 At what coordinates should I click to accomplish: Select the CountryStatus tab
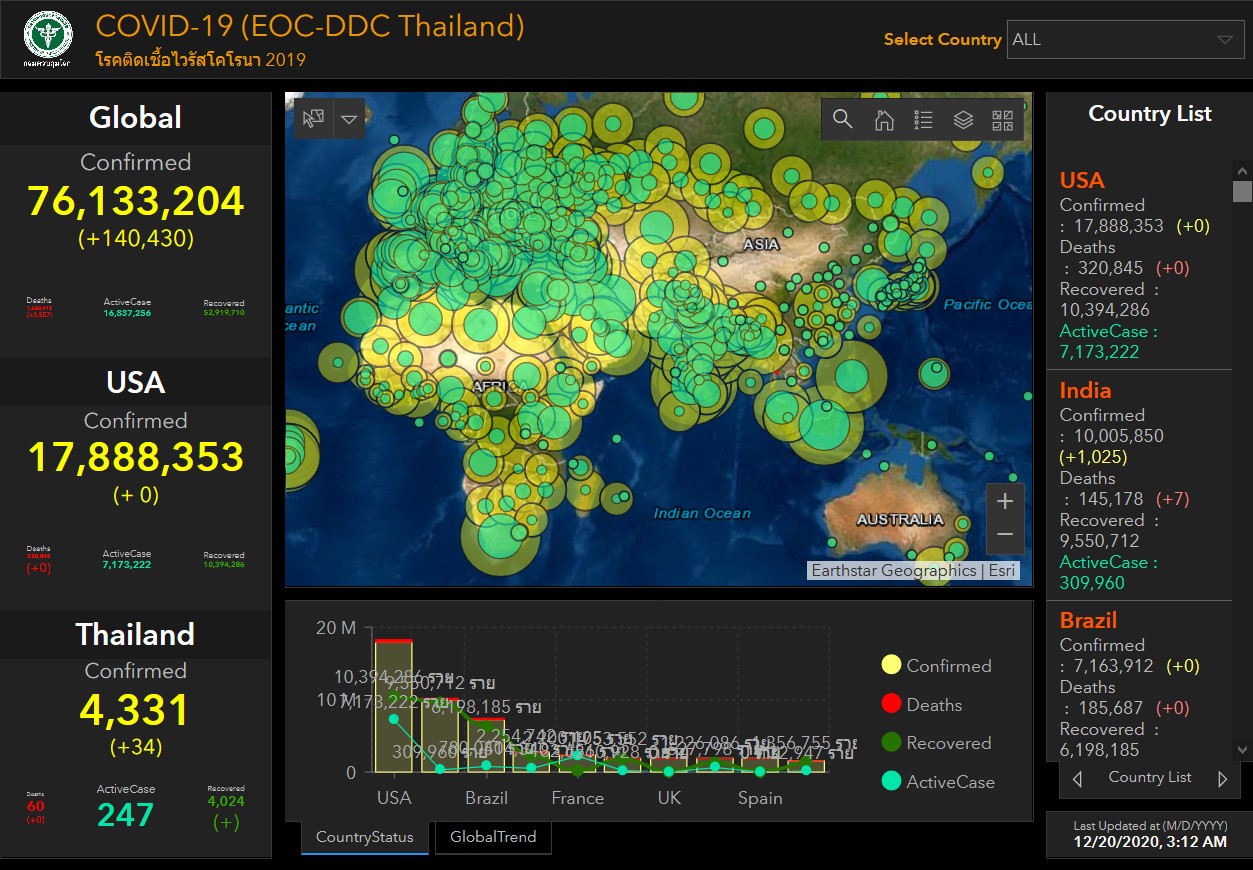[364, 837]
